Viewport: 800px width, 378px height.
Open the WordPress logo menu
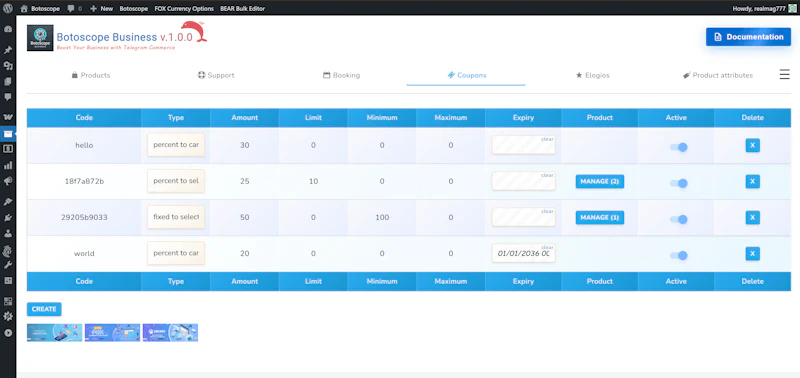(8, 8)
